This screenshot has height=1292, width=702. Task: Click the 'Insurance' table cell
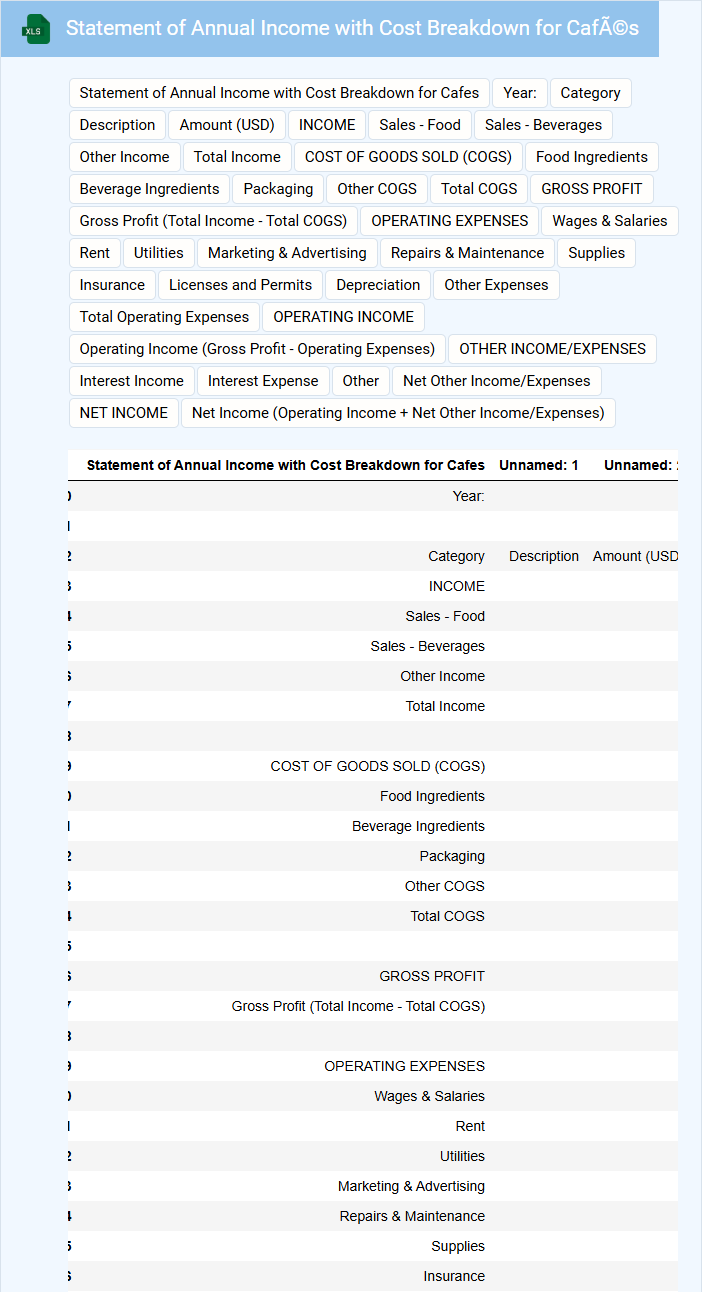454,1276
